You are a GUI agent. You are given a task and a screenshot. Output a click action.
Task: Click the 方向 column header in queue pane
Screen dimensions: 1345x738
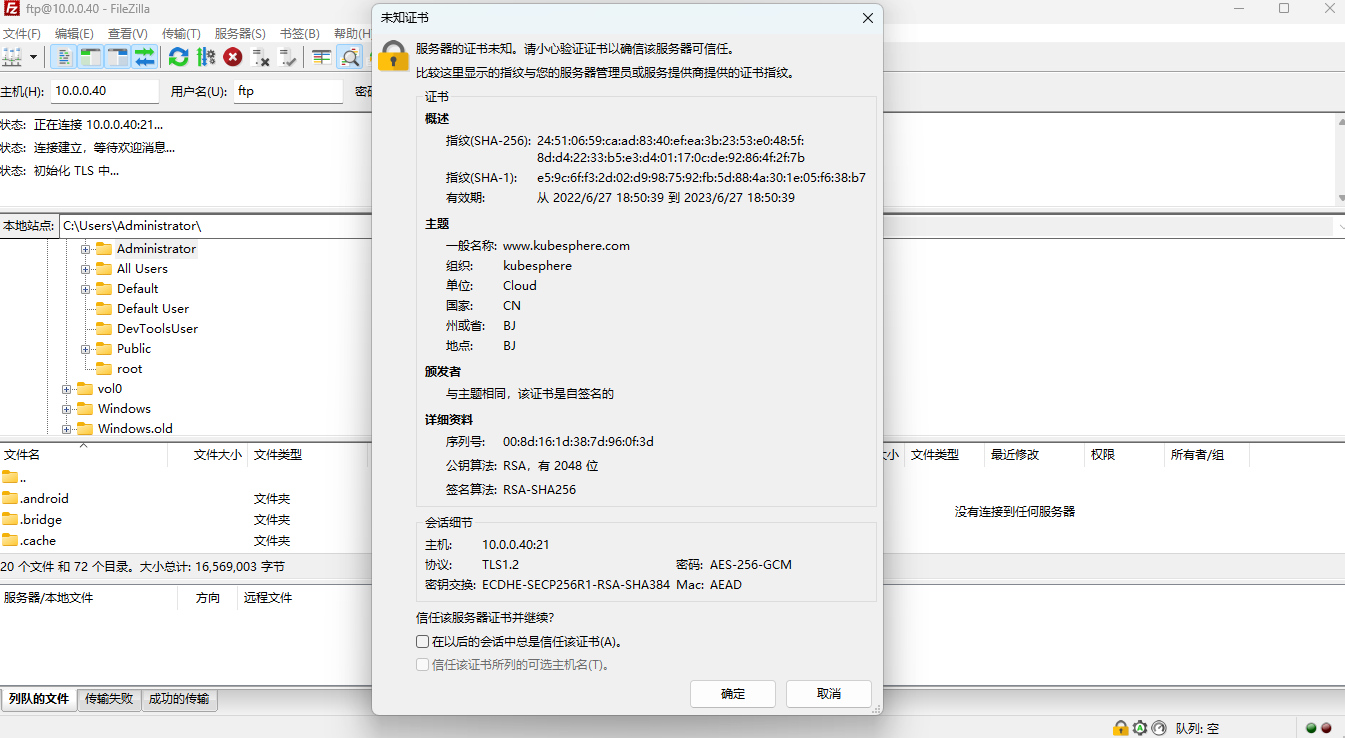(x=208, y=598)
